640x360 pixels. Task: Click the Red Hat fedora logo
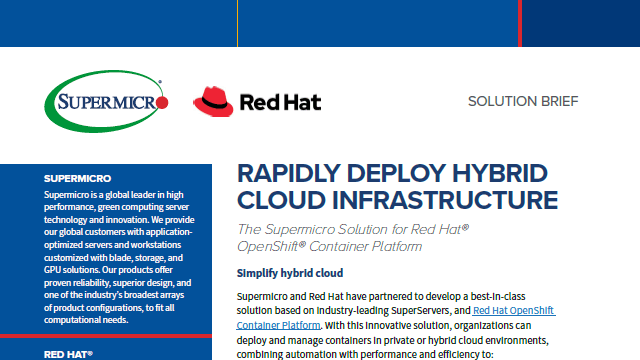213,102
